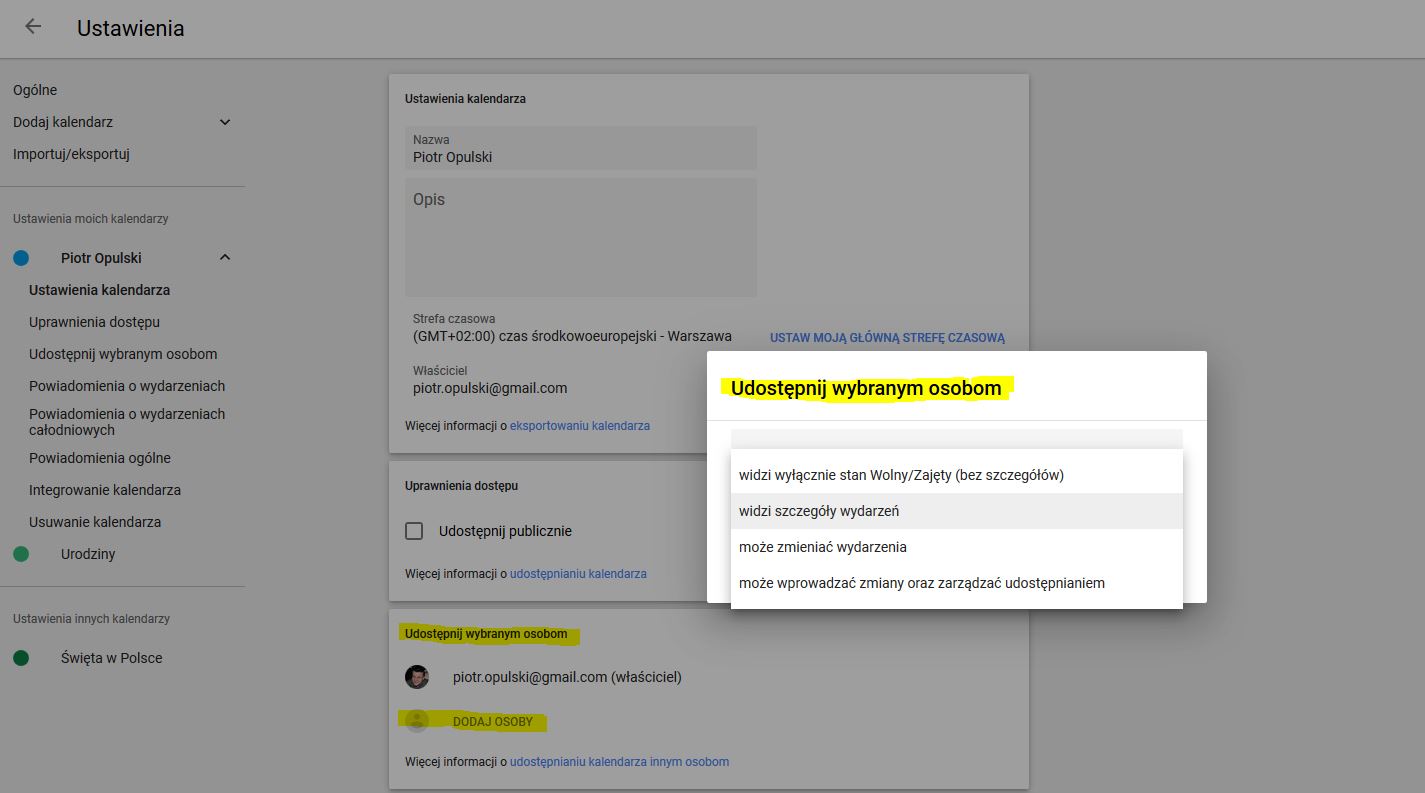1425x793 pixels.
Task: Go back using the arrow icon
Action: pos(33,27)
